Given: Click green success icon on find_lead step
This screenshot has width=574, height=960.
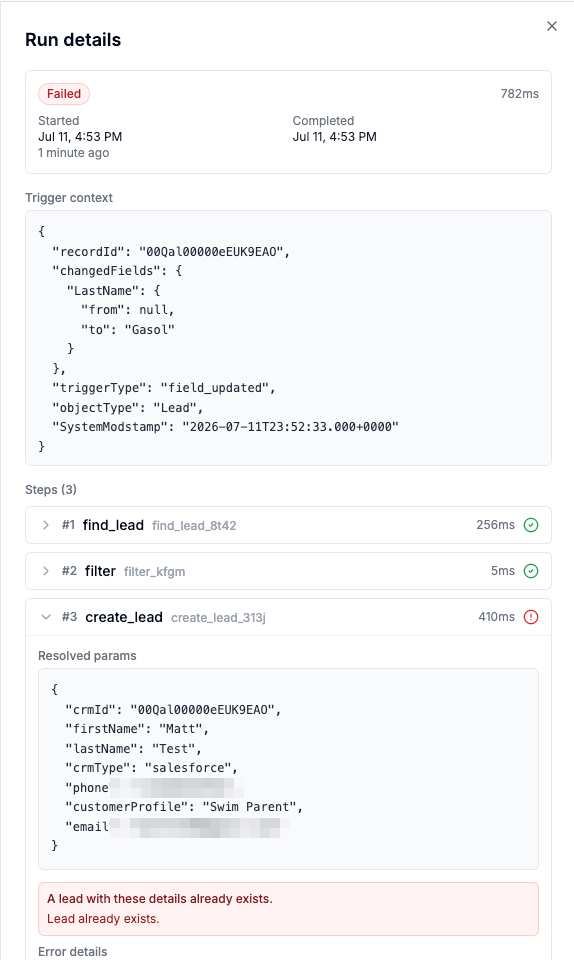Looking at the screenshot, I should pyautogui.click(x=531, y=525).
